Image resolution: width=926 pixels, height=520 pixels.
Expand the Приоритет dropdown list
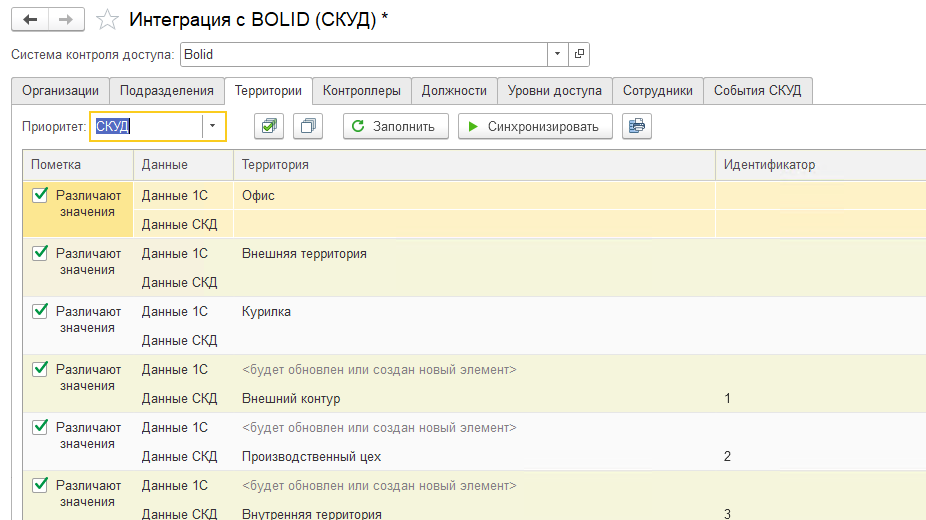tap(213, 126)
